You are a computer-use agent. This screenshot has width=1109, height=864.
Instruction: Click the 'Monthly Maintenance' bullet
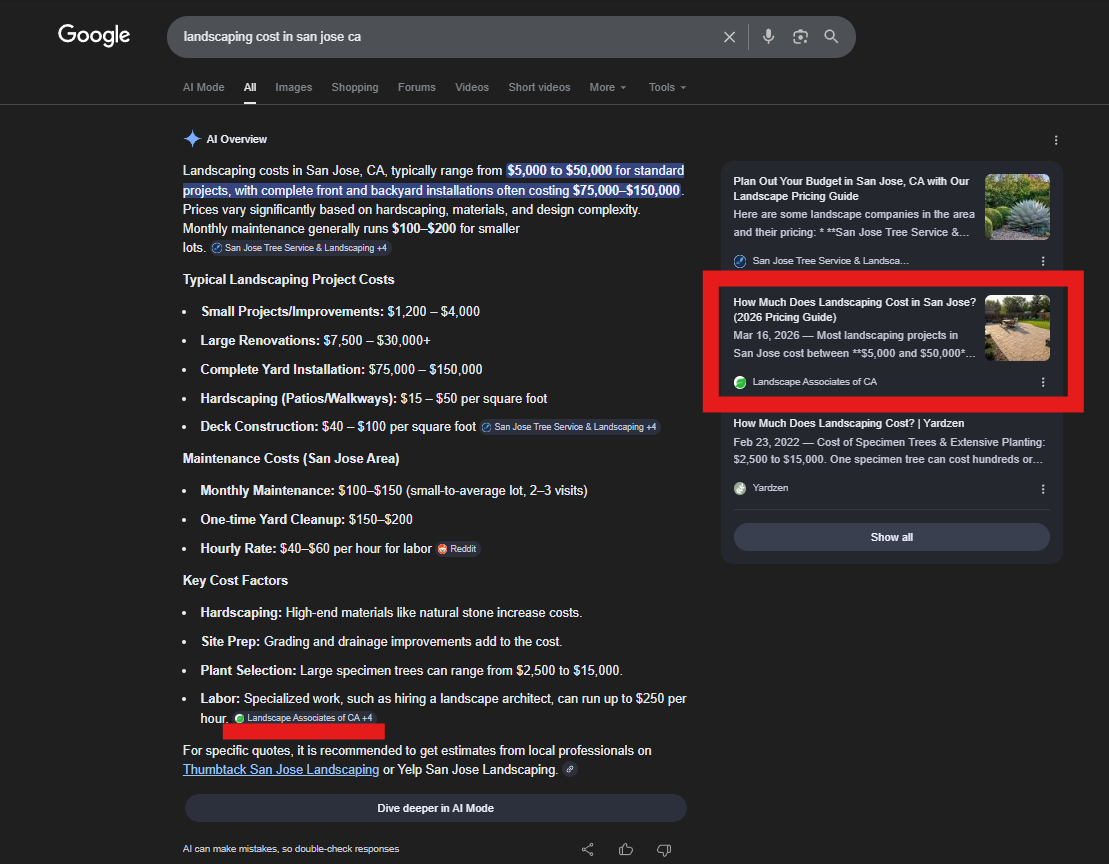tap(394, 491)
